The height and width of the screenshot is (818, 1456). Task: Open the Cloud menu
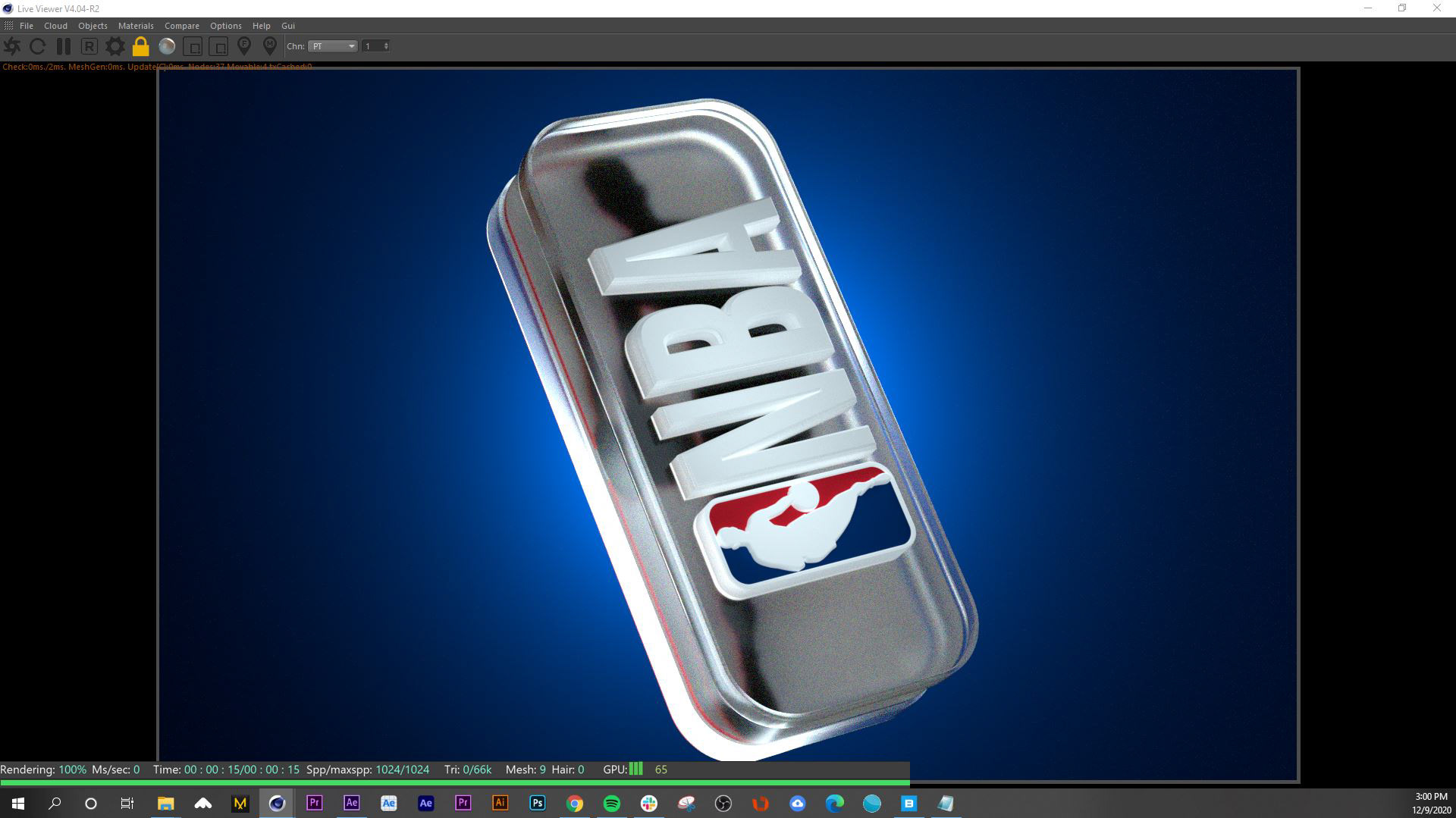click(x=55, y=26)
